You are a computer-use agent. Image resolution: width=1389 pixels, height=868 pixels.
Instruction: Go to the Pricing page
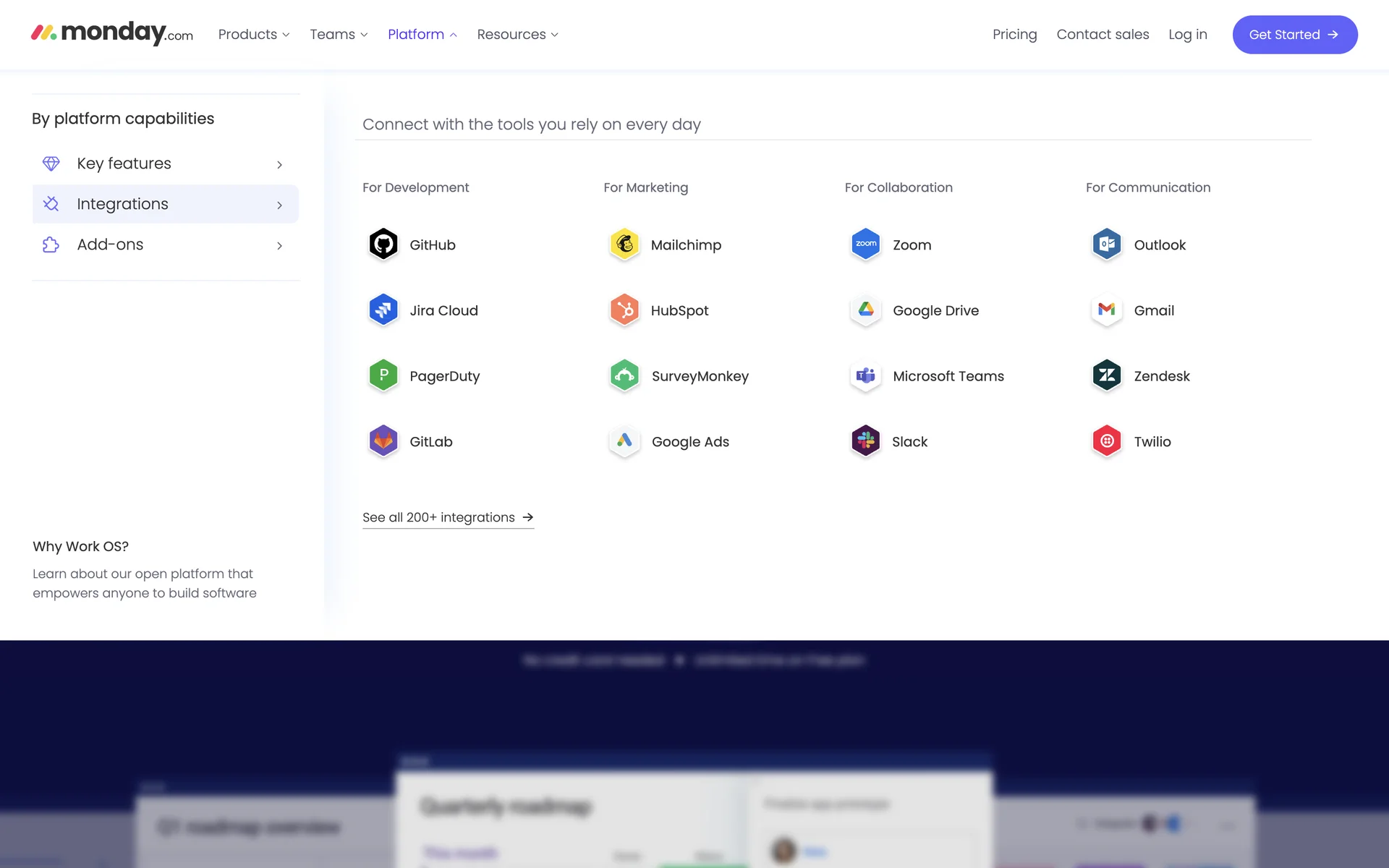point(1014,35)
